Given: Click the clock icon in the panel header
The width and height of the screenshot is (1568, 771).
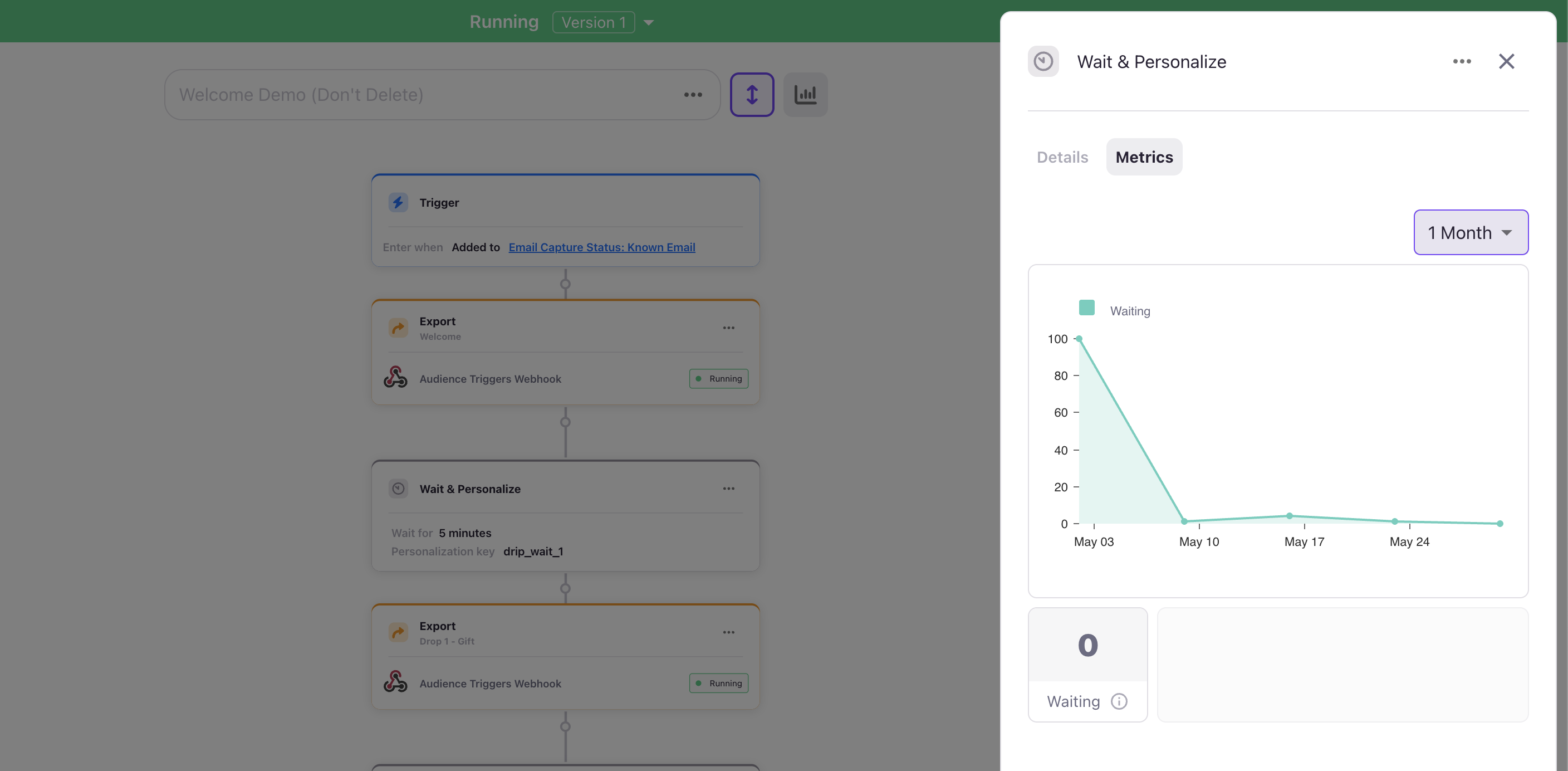Looking at the screenshot, I should coord(1043,61).
